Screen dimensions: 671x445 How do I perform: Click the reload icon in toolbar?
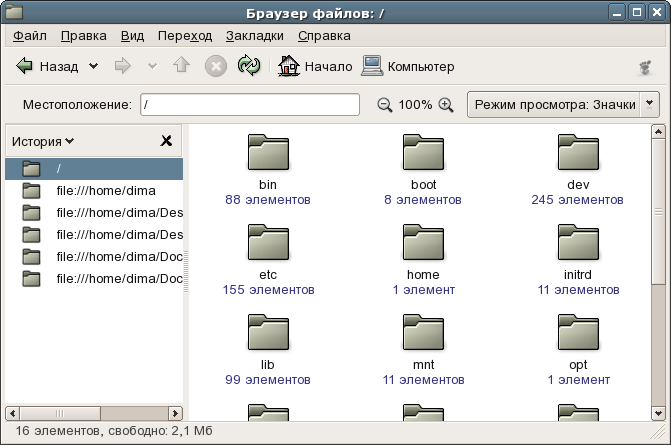(x=249, y=67)
